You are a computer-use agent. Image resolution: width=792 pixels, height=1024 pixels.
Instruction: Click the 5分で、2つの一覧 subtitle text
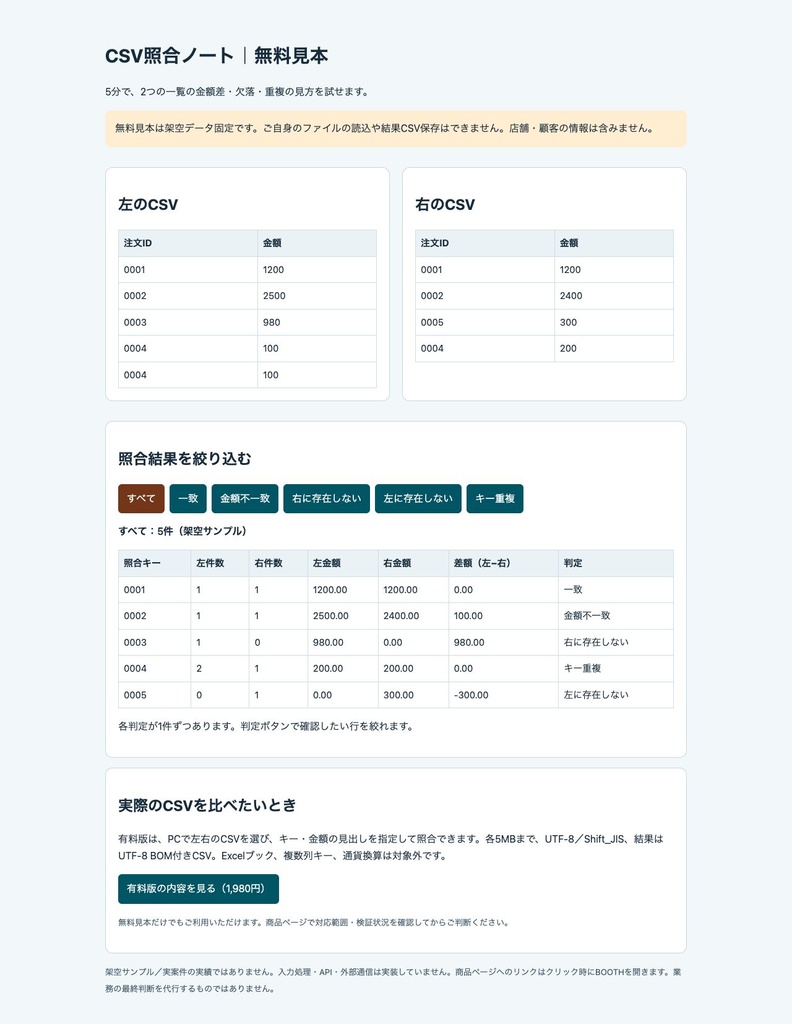pos(238,91)
